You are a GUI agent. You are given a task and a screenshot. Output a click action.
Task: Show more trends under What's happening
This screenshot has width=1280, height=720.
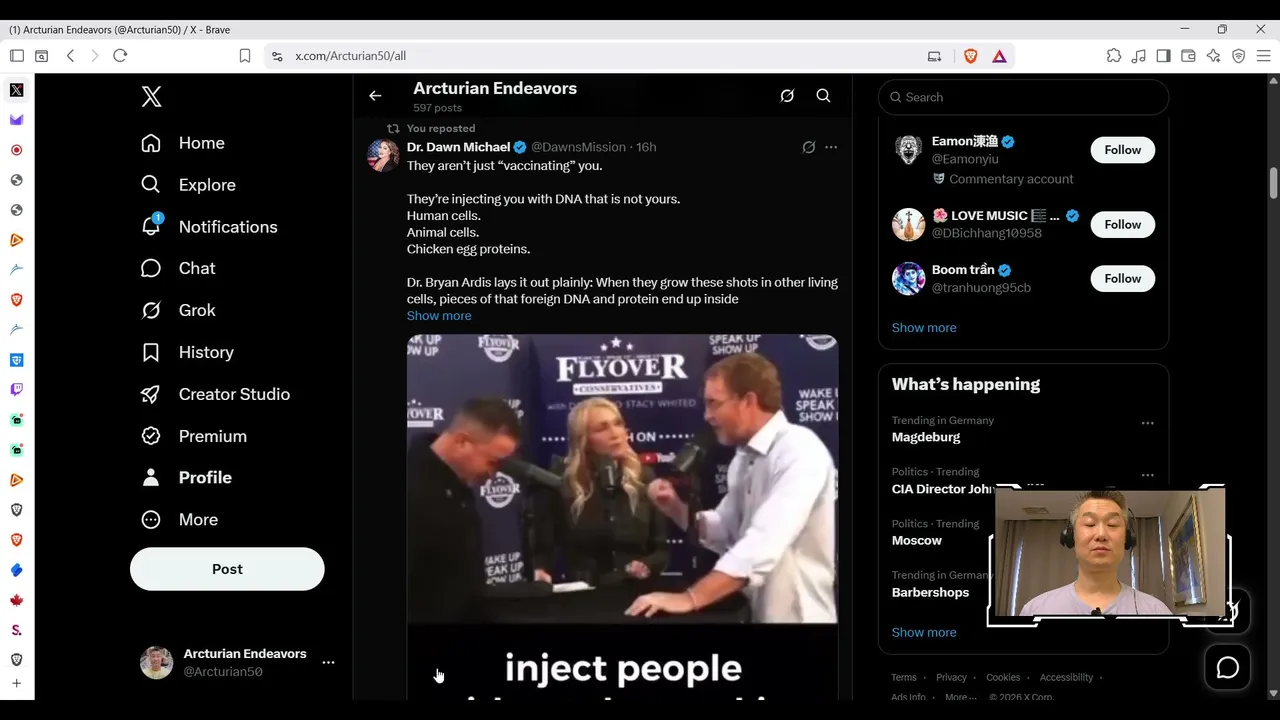tap(924, 633)
